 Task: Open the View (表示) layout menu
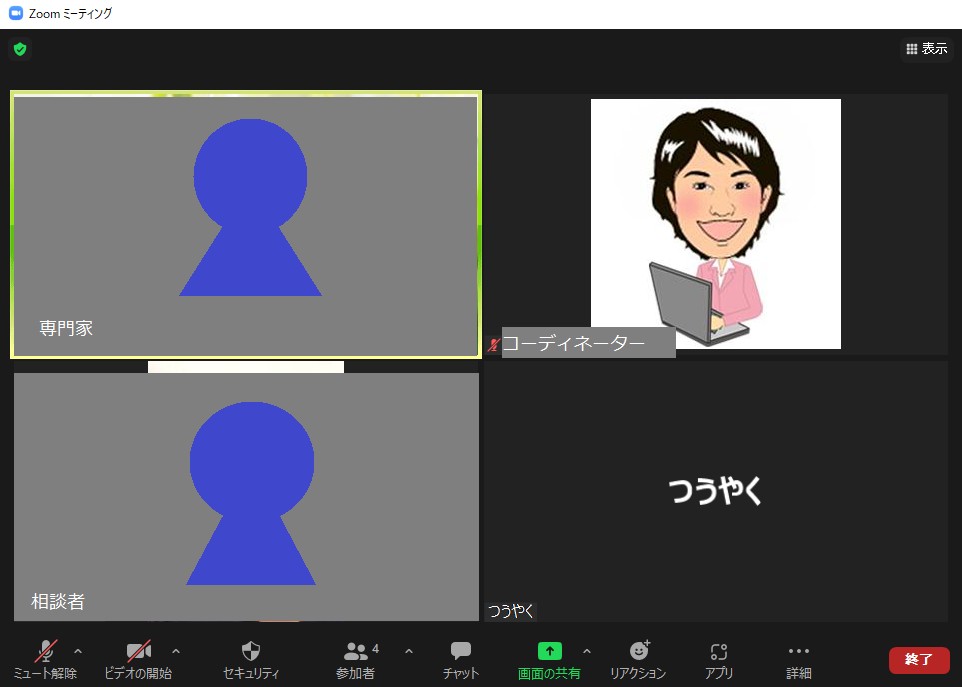926,49
